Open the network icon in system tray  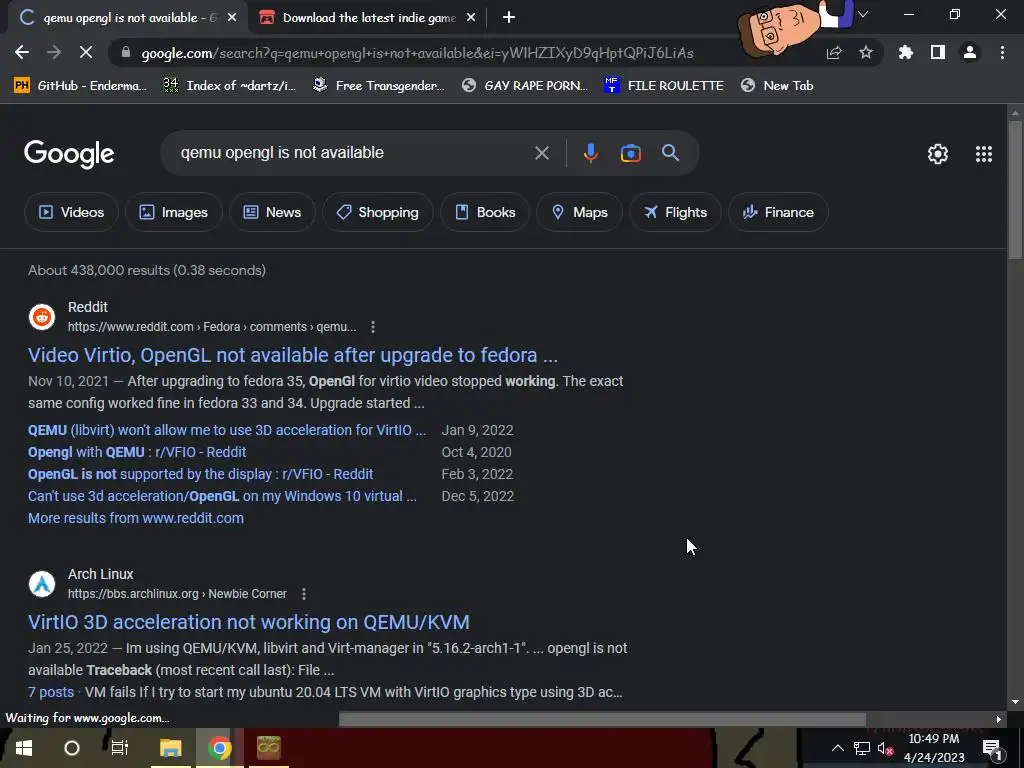(861, 748)
